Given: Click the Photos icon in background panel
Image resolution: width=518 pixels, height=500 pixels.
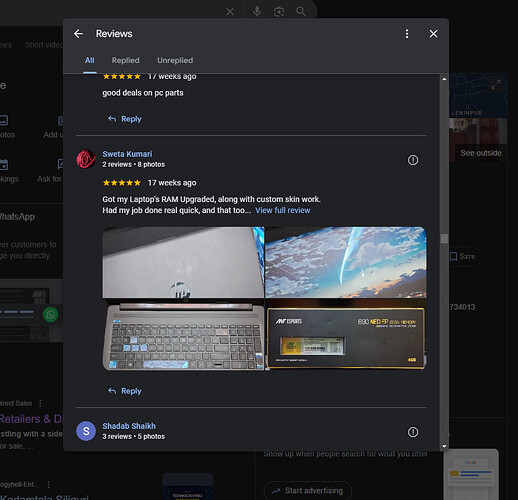Looking at the screenshot, I should tap(4, 120).
